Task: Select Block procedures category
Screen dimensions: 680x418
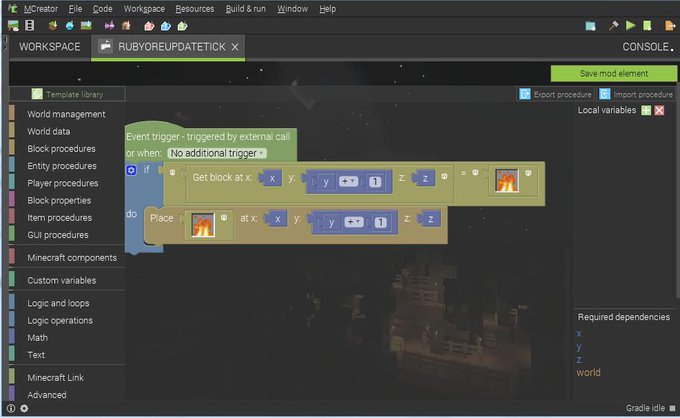Action: (x=61, y=149)
